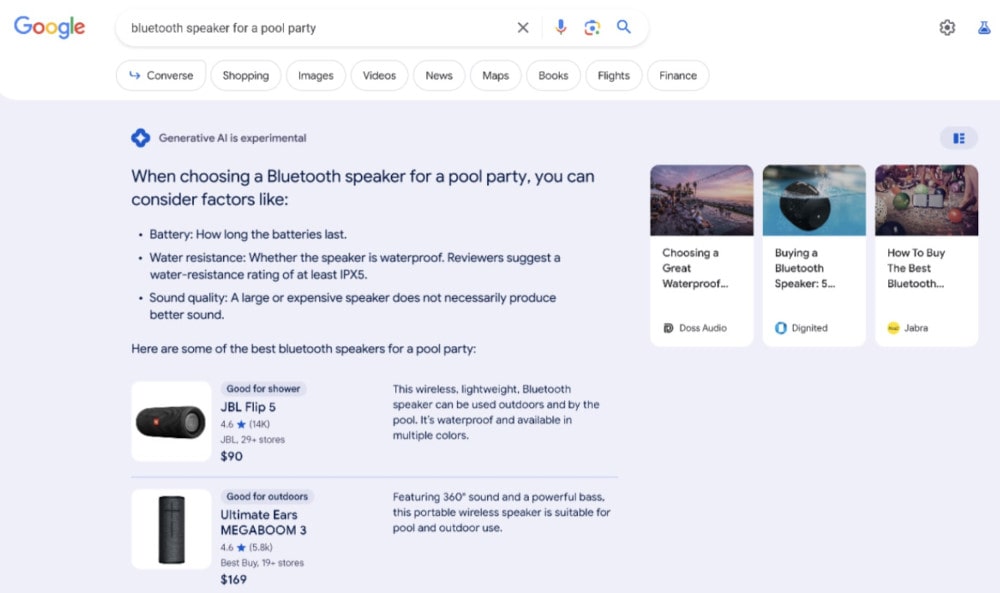Start a Converse session

(x=161, y=75)
